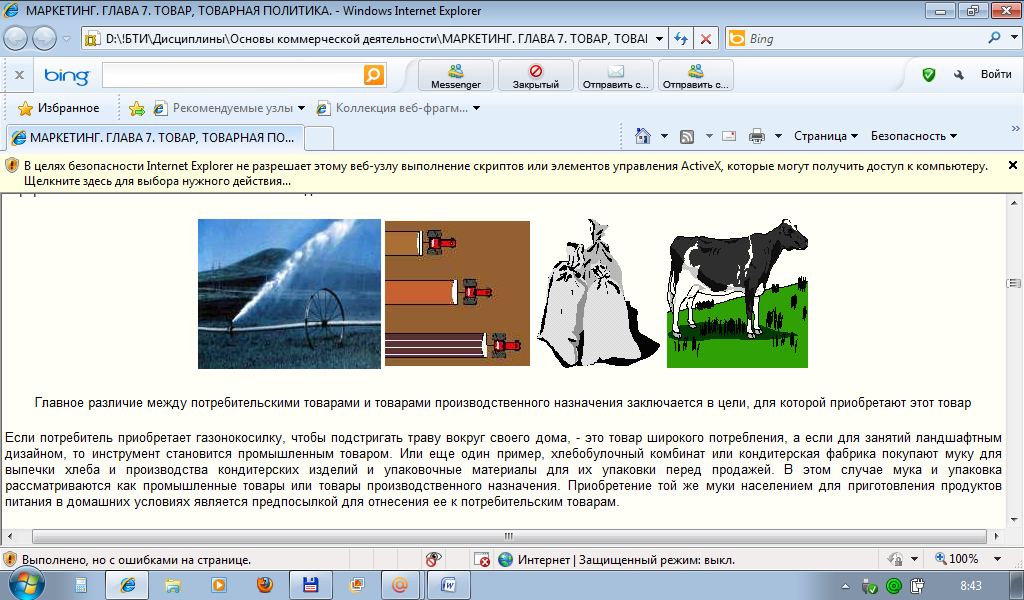
Task: Open the Страница menu
Action: click(825, 136)
